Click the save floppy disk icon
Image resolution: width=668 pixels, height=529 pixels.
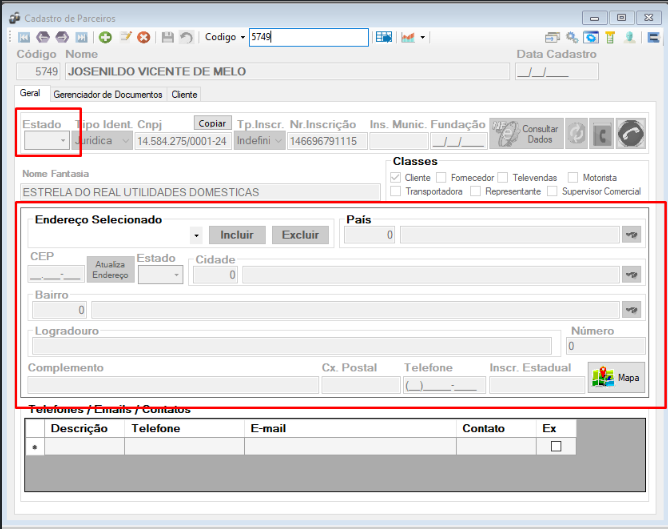click(167, 37)
